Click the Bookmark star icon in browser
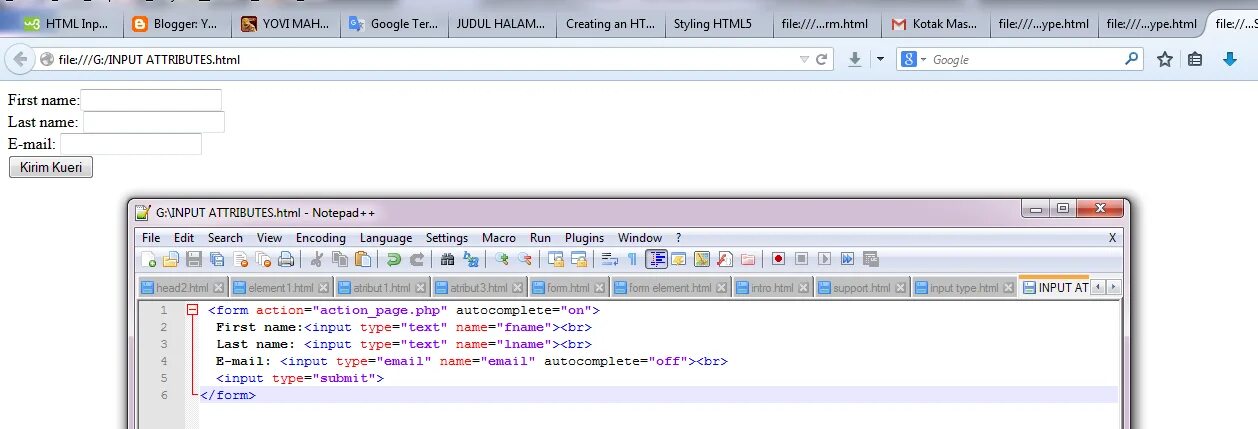 coord(1165,60)
